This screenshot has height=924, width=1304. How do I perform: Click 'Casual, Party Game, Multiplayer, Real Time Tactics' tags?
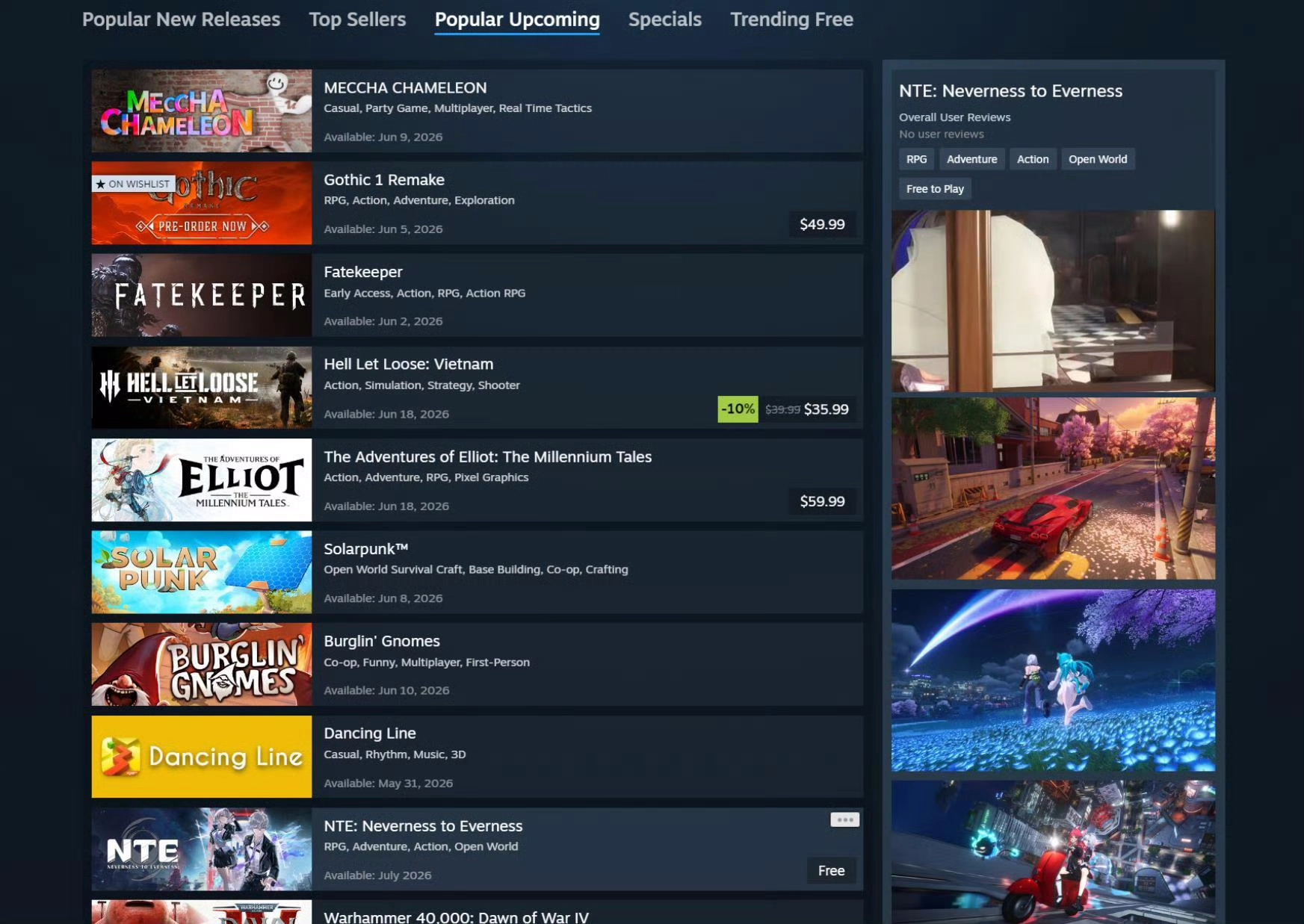point(457,108)
